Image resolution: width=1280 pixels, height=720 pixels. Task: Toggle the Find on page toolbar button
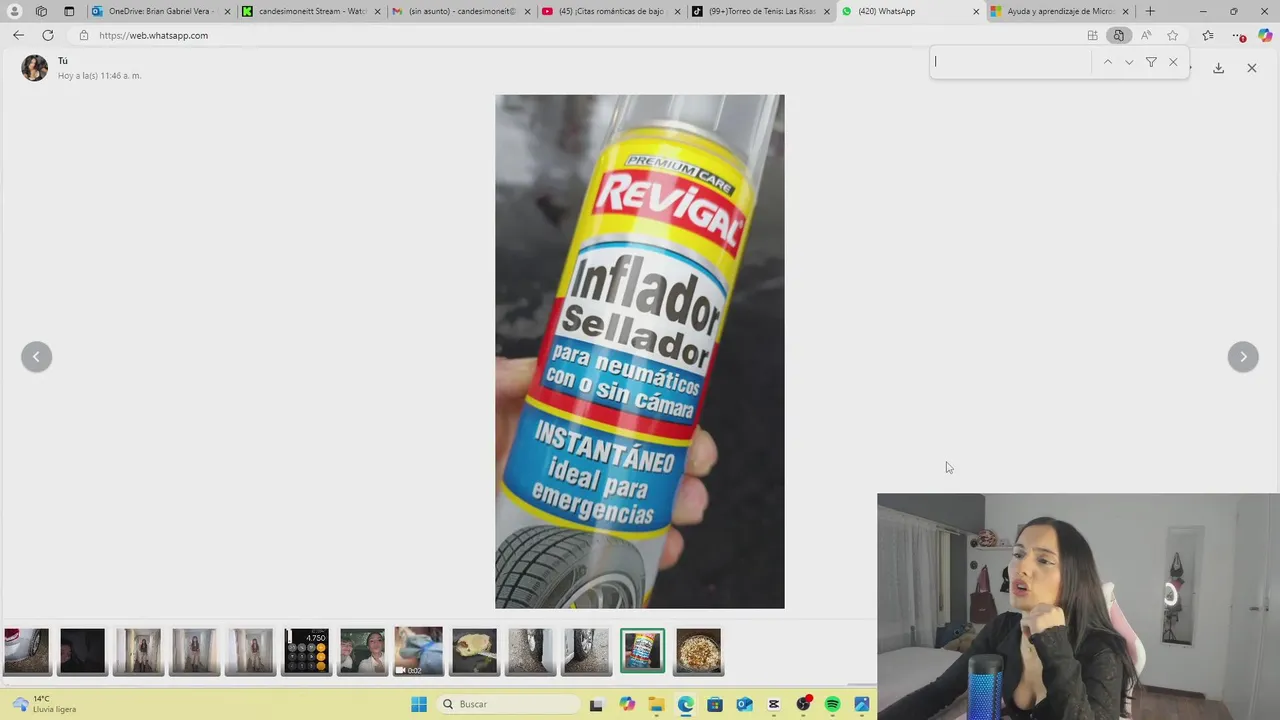1118,35
